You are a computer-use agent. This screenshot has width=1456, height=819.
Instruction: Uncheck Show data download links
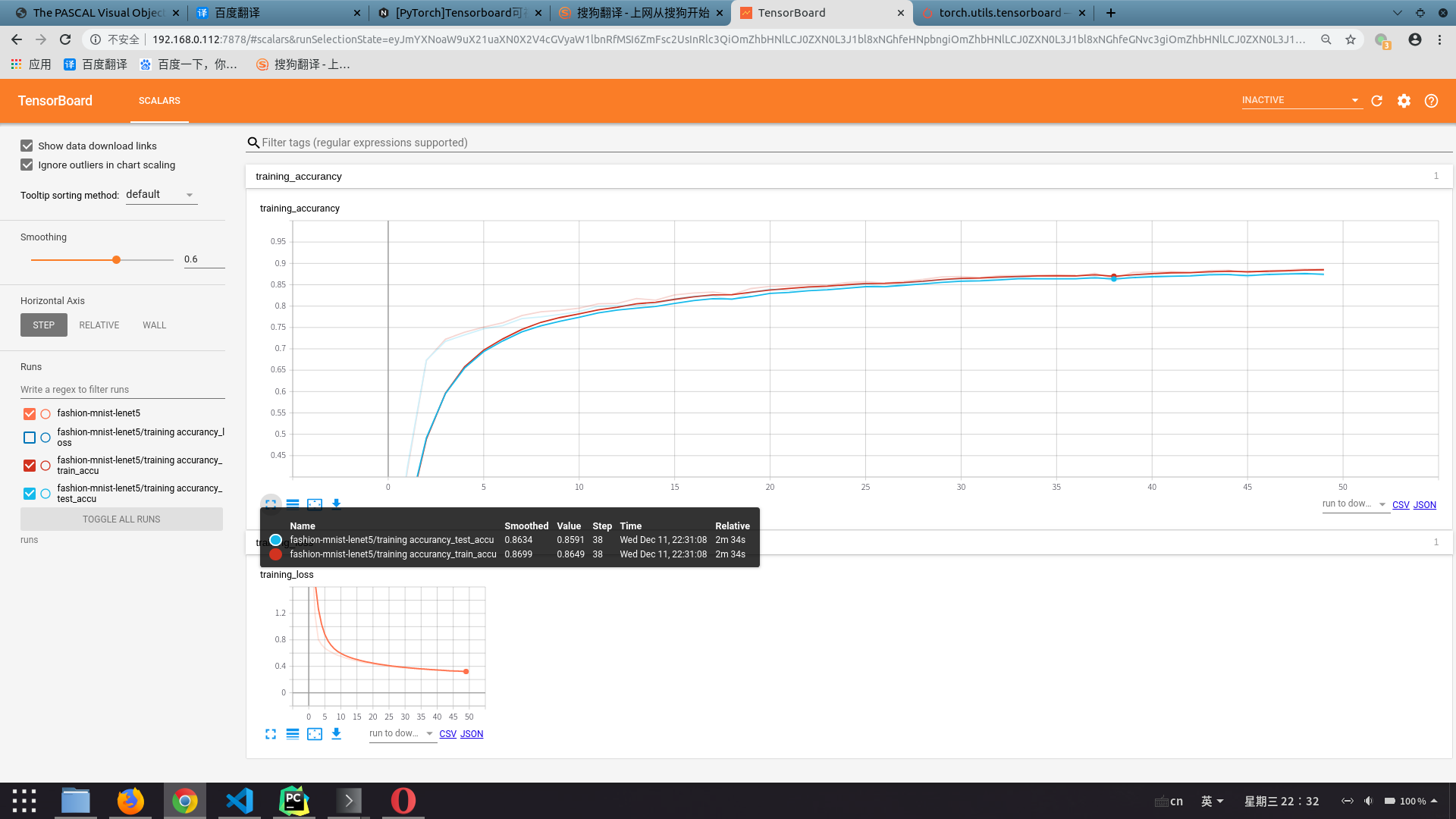click(27, 146)
